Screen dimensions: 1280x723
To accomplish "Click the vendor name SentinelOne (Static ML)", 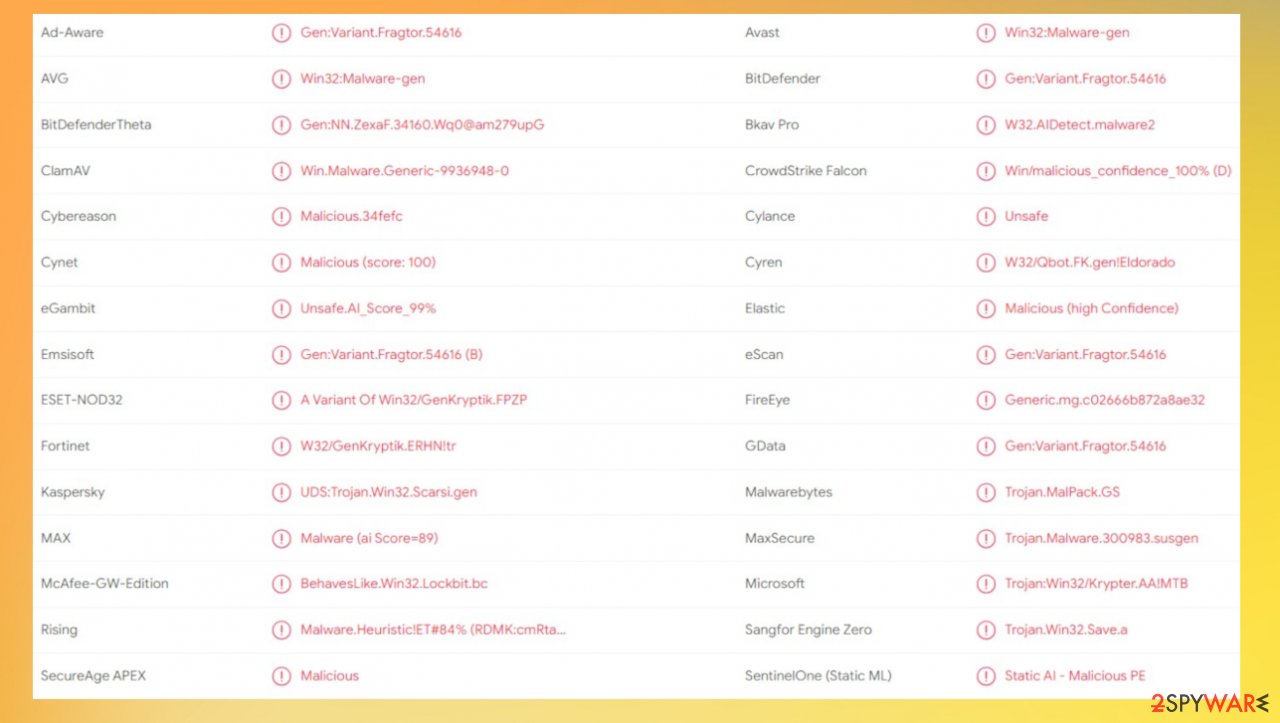I will click(x=817, y=676).
